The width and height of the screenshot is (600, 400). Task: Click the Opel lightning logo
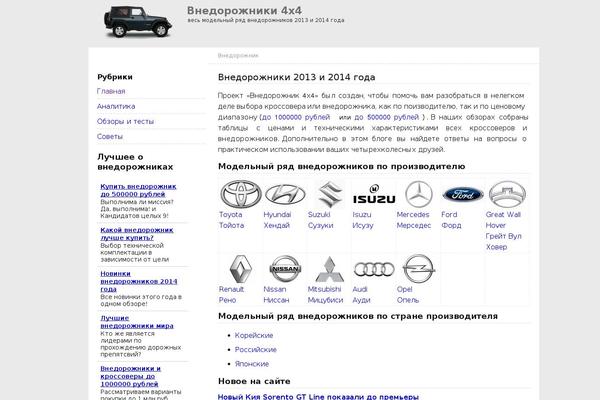[419, 269]
